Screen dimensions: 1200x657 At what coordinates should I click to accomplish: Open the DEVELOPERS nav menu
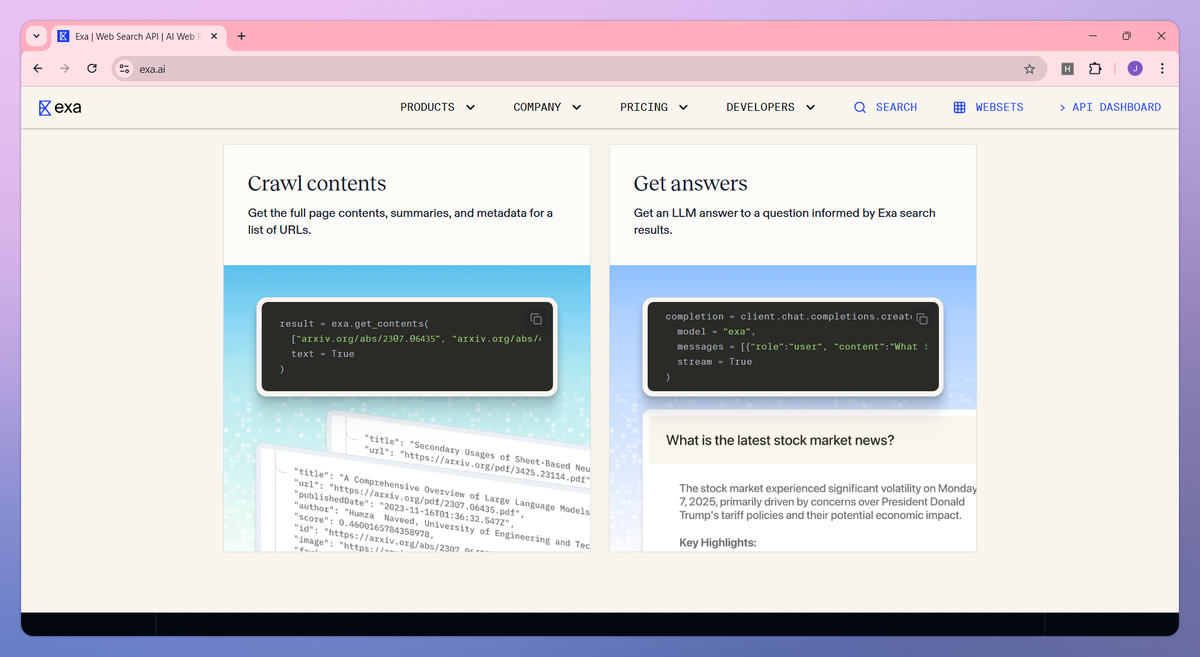pyautogui.click(x=771, y=107)
